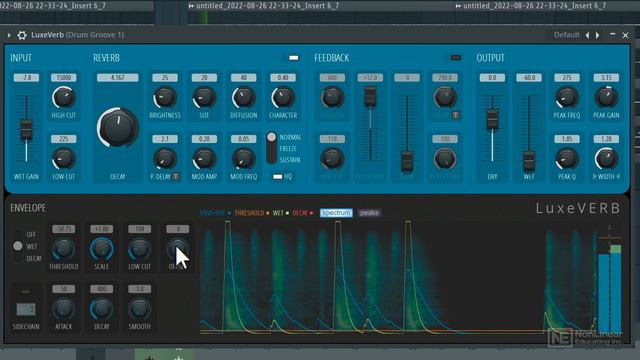Click the Peak Freq knob
This screenshot has height=360, width=640.
tap(567, 98)
